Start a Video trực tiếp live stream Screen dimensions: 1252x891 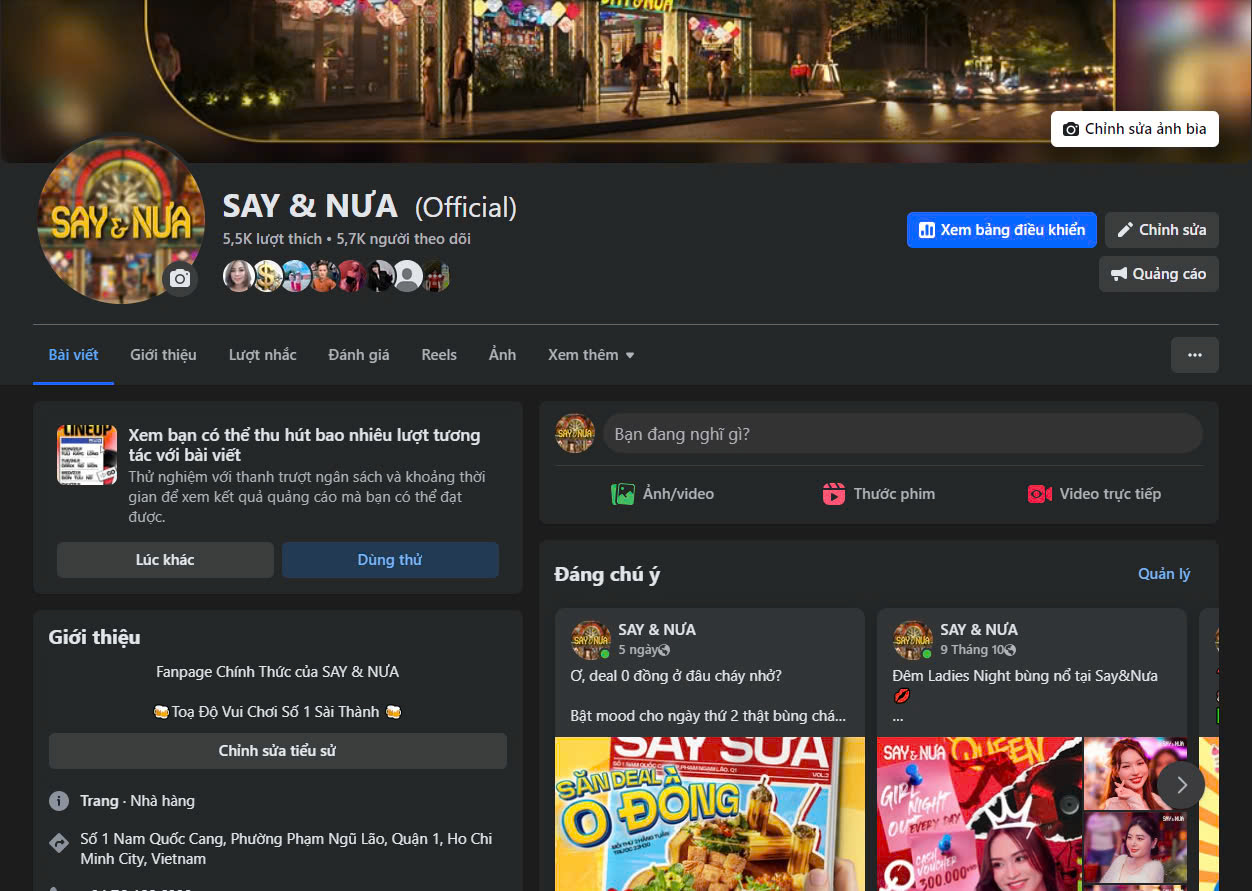(1094, 494)
